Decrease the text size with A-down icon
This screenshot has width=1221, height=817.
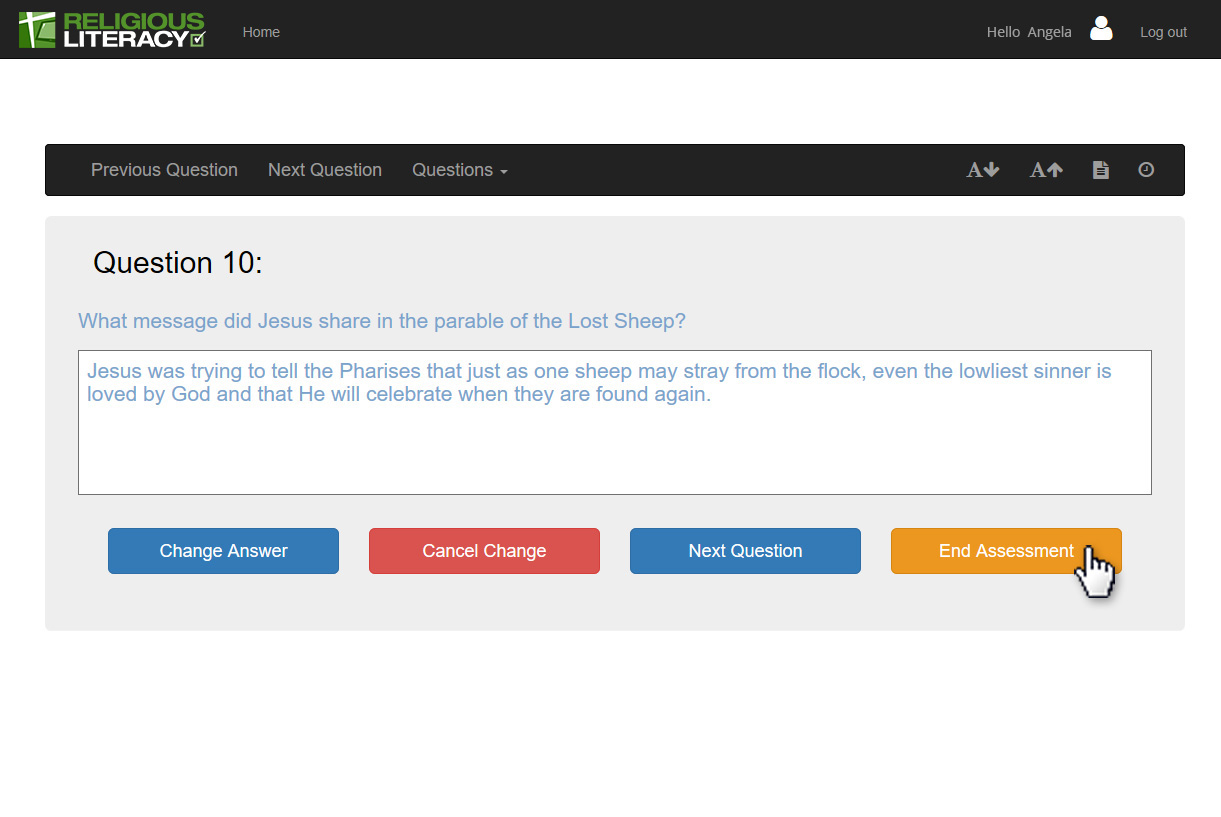click(x=982, y=170)
